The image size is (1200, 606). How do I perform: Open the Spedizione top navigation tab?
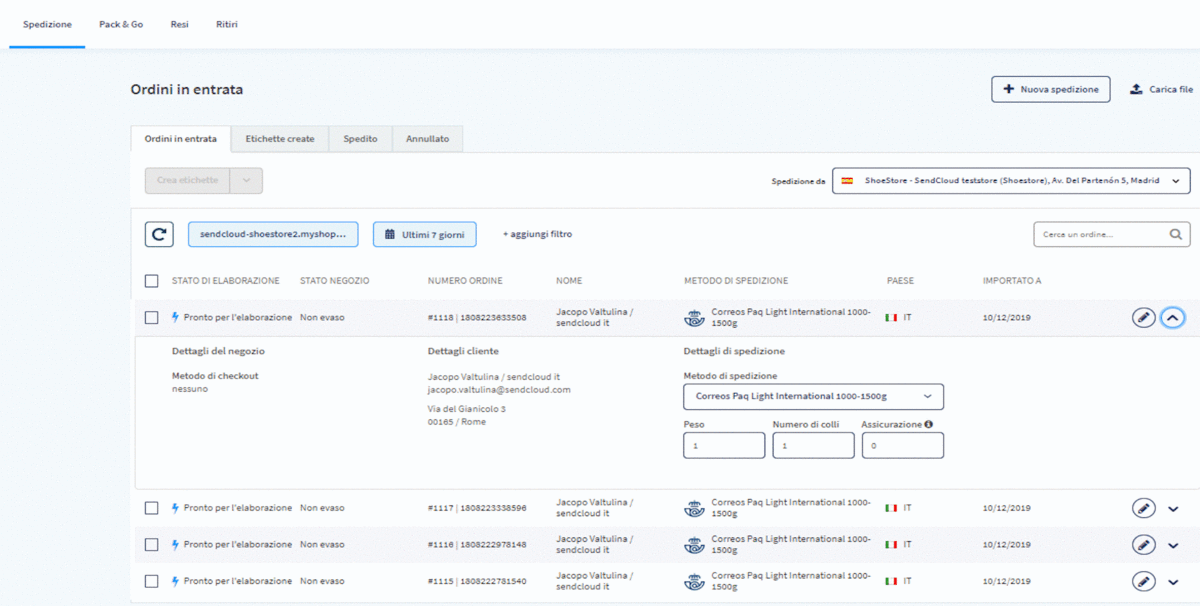[47, 24]
